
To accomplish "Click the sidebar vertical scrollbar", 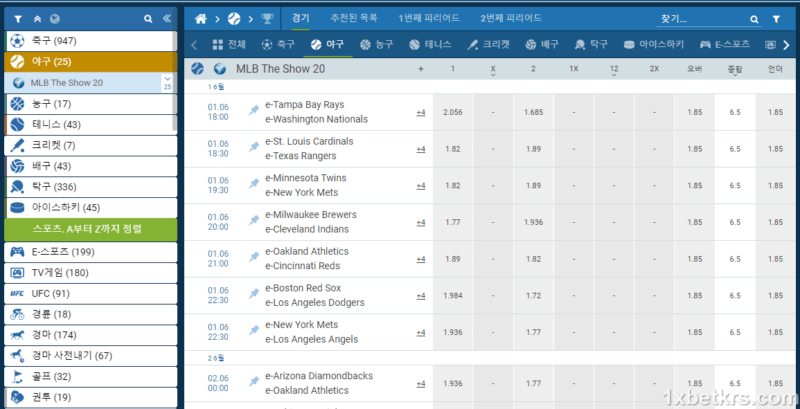I will click(175, 82).
